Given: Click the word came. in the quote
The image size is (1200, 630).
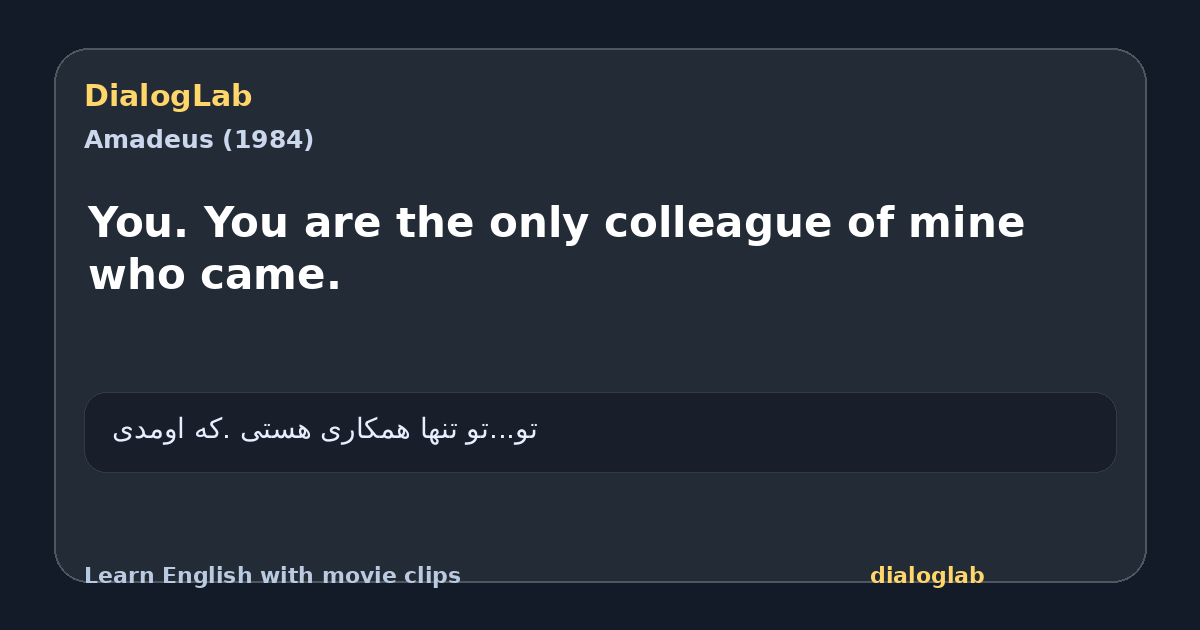Looking at the screenshot, I should tap(271, 276).
